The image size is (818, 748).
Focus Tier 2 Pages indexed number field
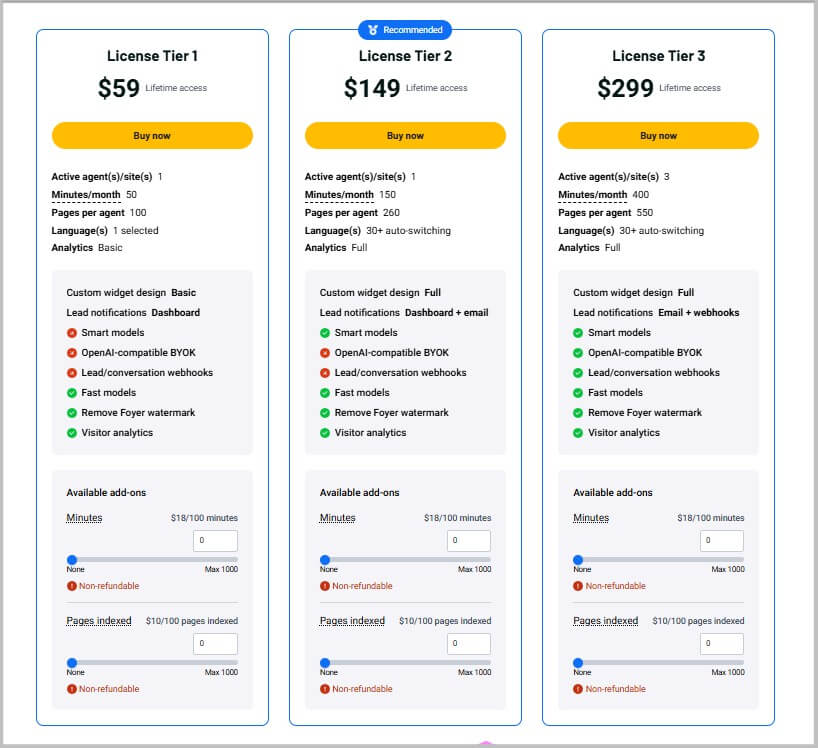point(468,644)
